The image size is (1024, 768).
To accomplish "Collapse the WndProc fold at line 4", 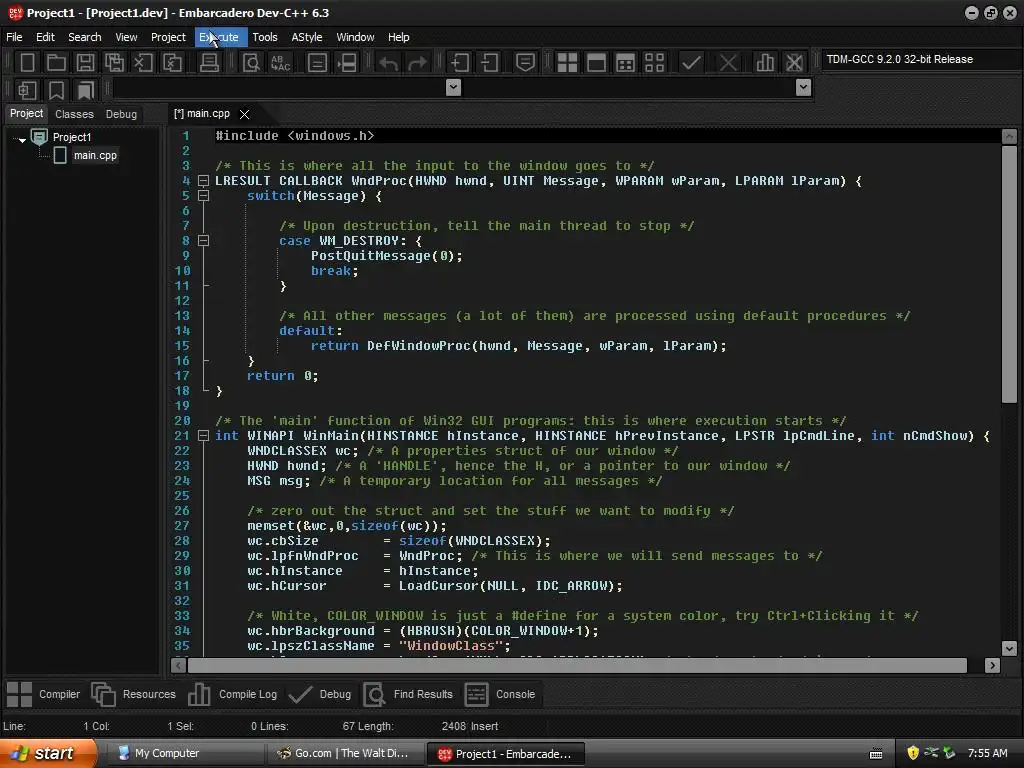I will pos(203,181).
